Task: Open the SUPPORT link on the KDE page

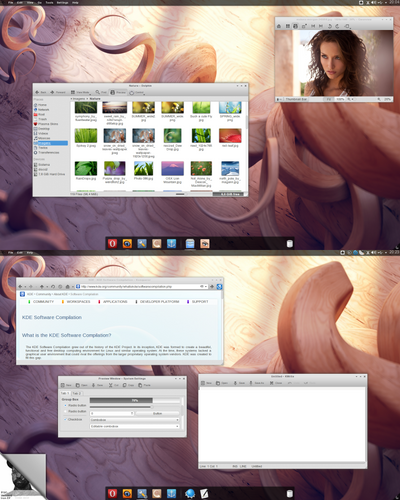Action: click(x=200, y=302)
